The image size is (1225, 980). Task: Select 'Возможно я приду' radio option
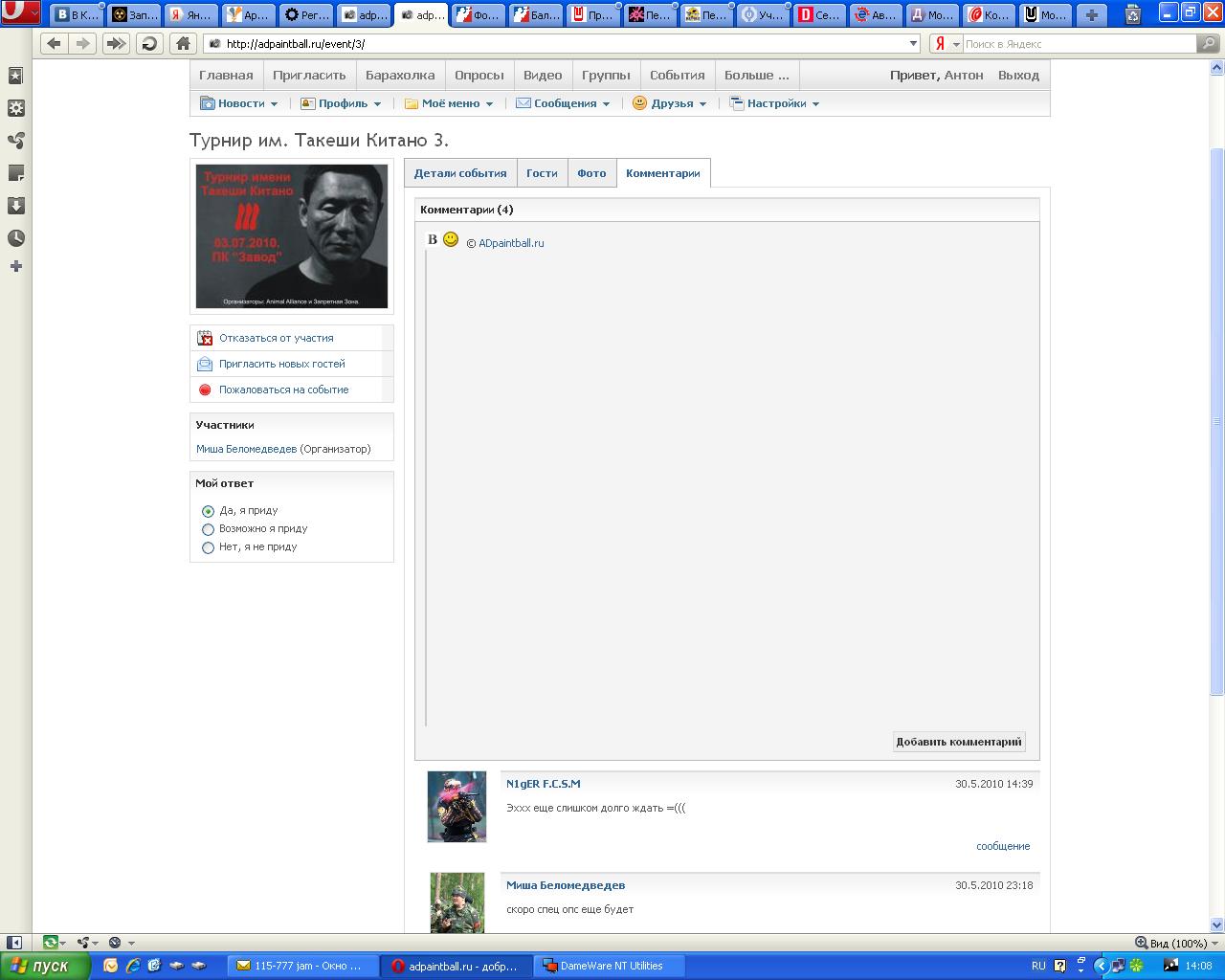click(x=208, y=529)
